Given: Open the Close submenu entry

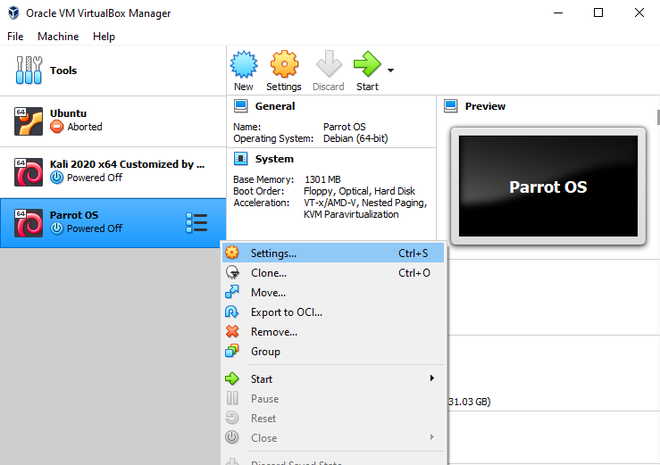Looking at the screenshot, I should 333,438.
